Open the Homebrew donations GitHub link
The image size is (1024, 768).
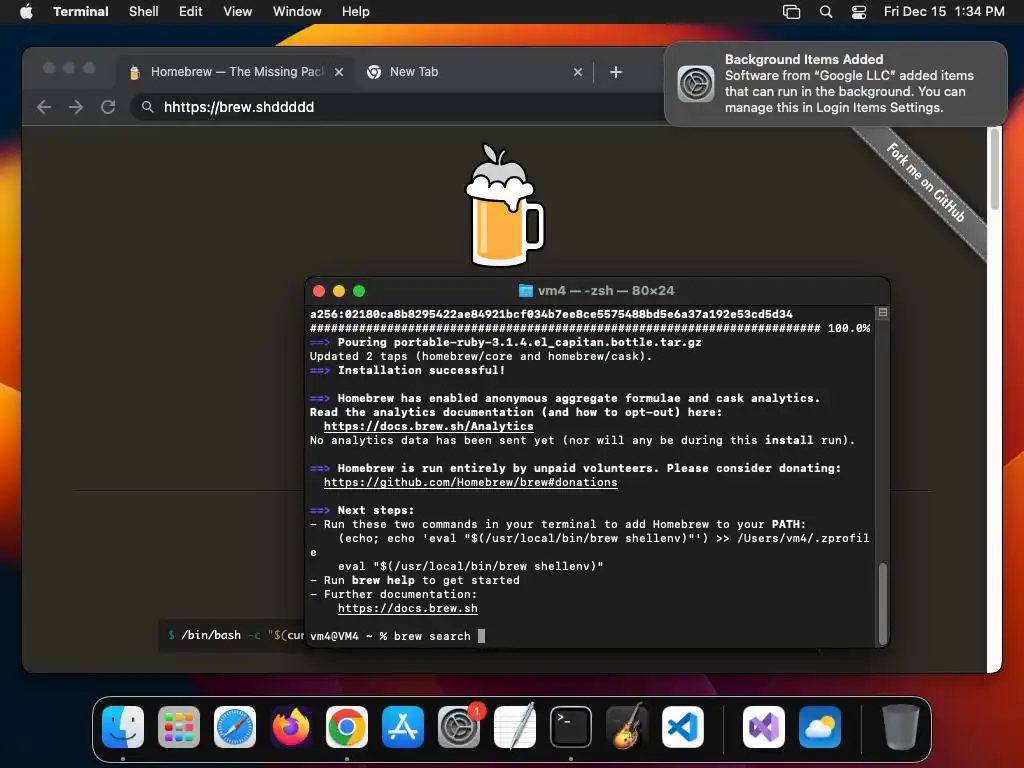pos(470,483)
